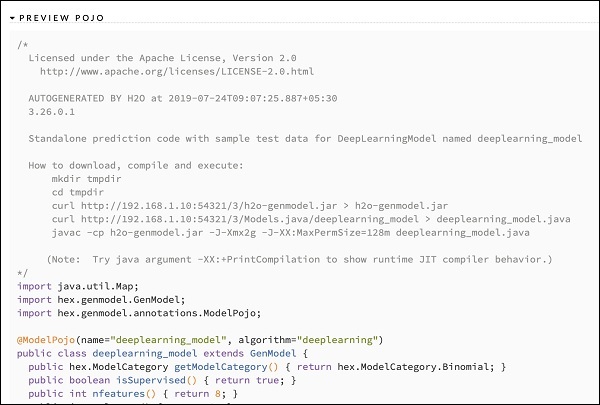Collapse the Preview POJO section triangle
This screenshot has width=600, height=405.
pyautogui.click(x=12, y=19)
